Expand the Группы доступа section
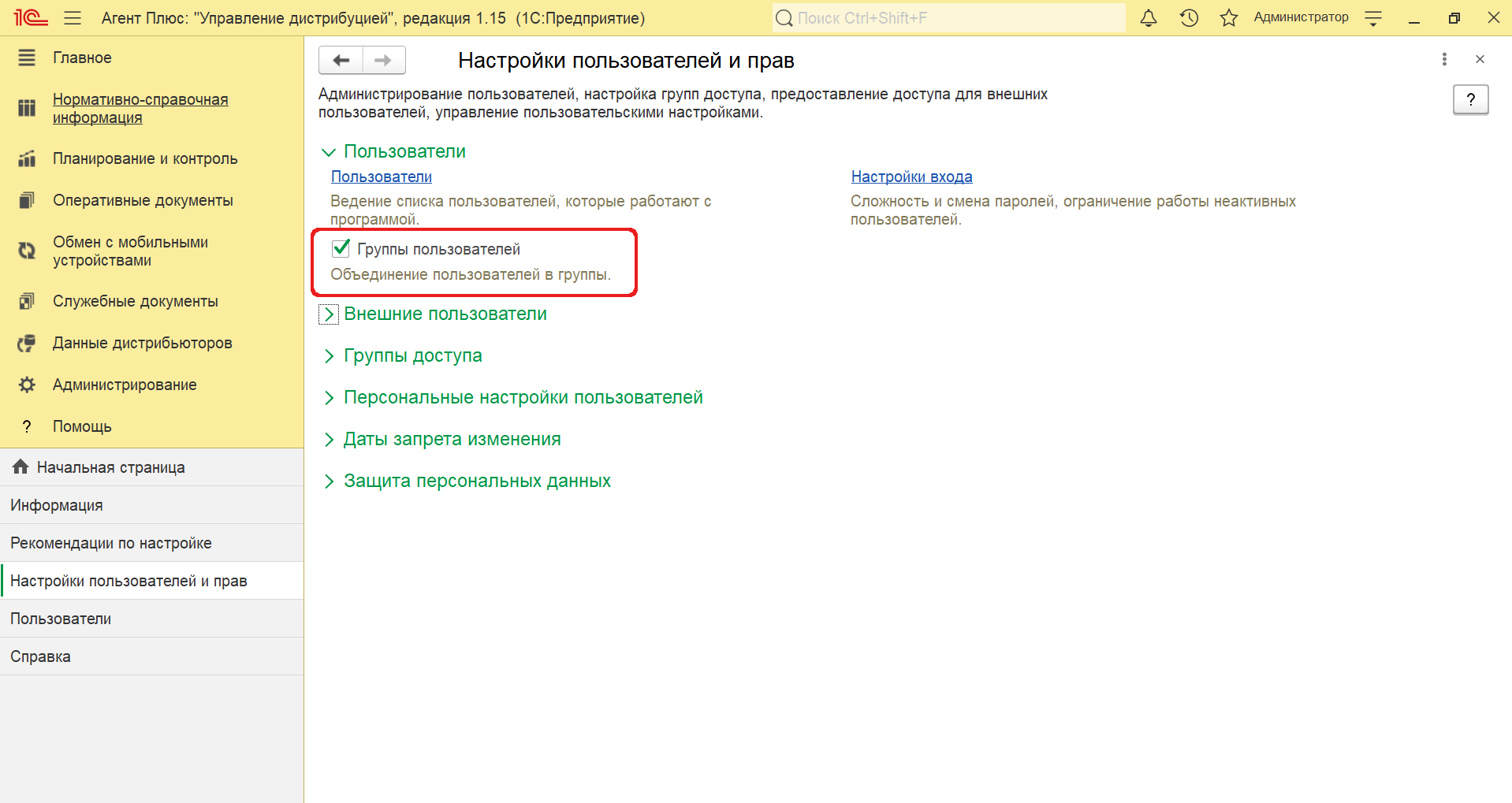The width and height of the screenshot is (1512, 803). pos(329,356)
